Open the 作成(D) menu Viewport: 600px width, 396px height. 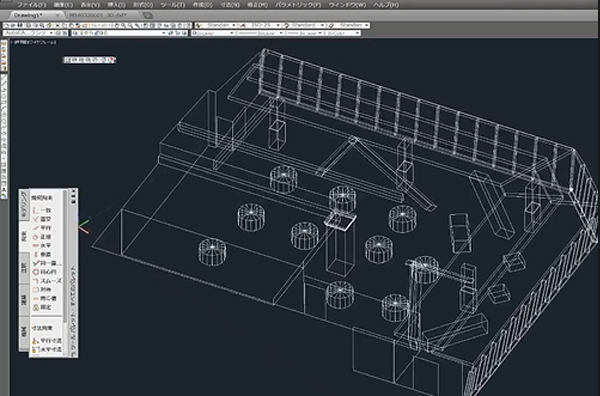tap(202, 5)
